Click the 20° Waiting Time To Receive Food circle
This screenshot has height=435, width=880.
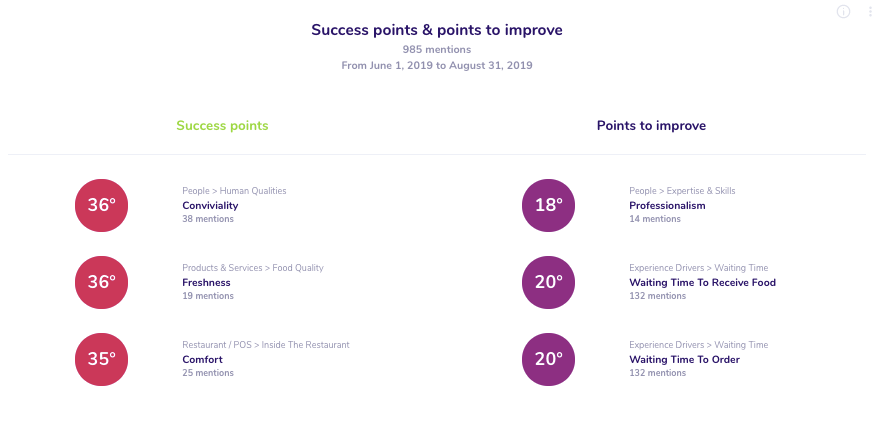coord(548,282)
